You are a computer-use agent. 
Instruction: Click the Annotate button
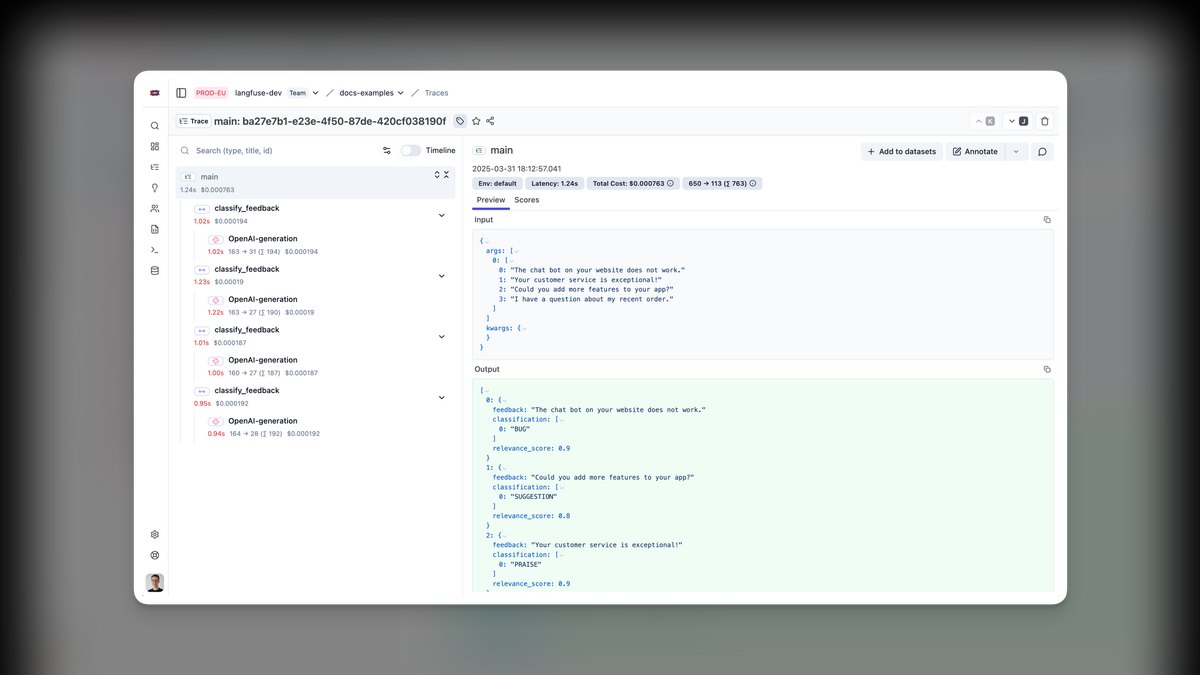click(975, 152)
